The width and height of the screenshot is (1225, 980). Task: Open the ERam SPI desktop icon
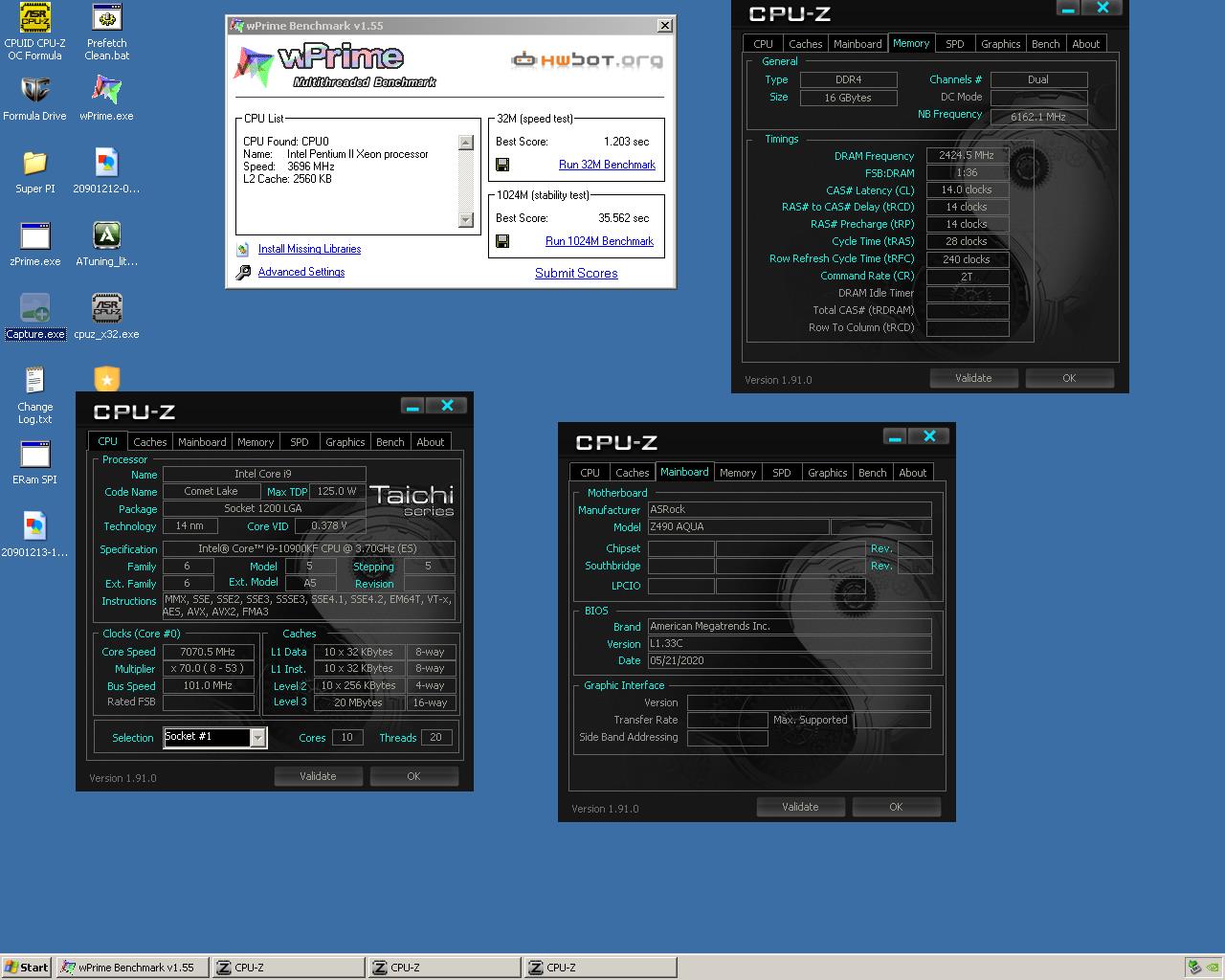coord(34,455)
